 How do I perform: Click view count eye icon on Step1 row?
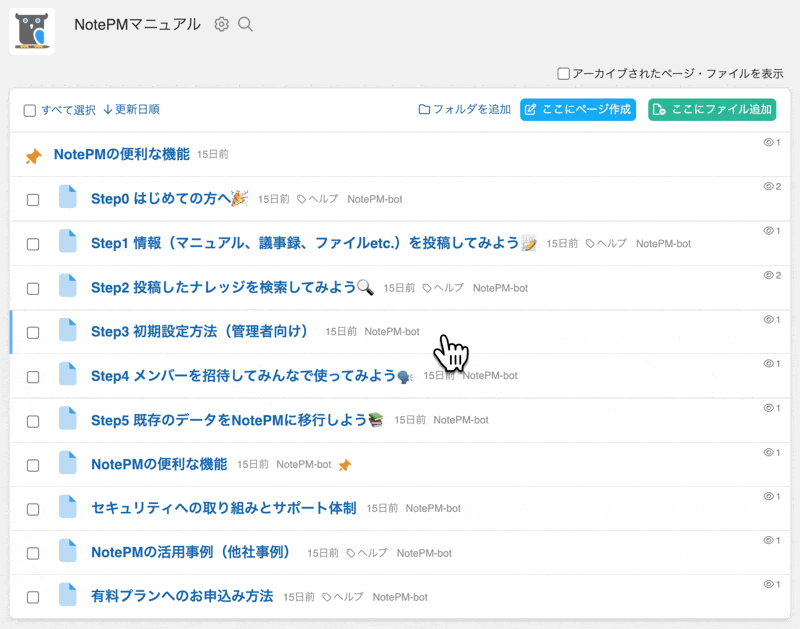[768, 231]
